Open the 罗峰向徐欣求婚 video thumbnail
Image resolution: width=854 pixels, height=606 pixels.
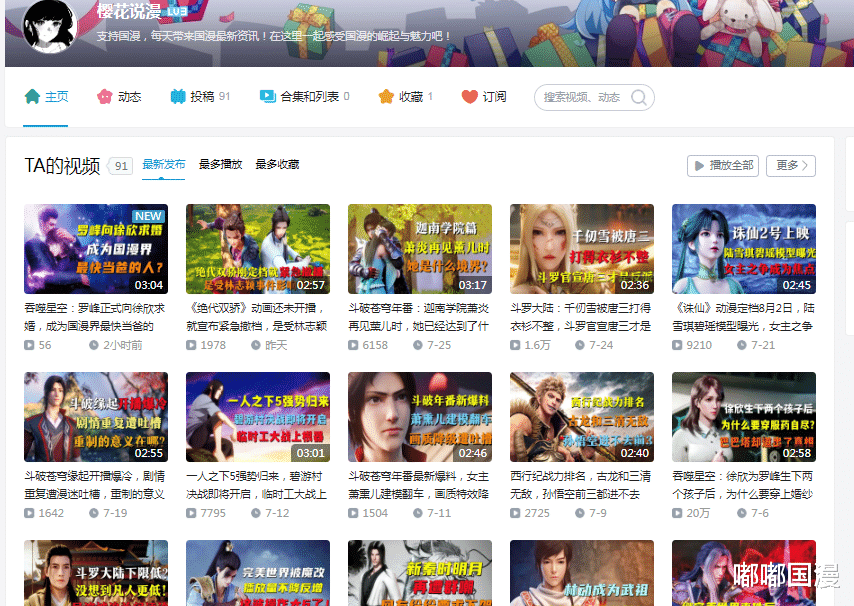pos(96,249)
